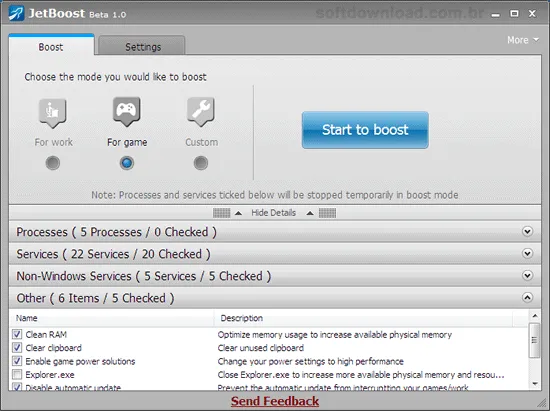
Task: Toggle Disable automatic update checkbox
Action: coord(17,387)
